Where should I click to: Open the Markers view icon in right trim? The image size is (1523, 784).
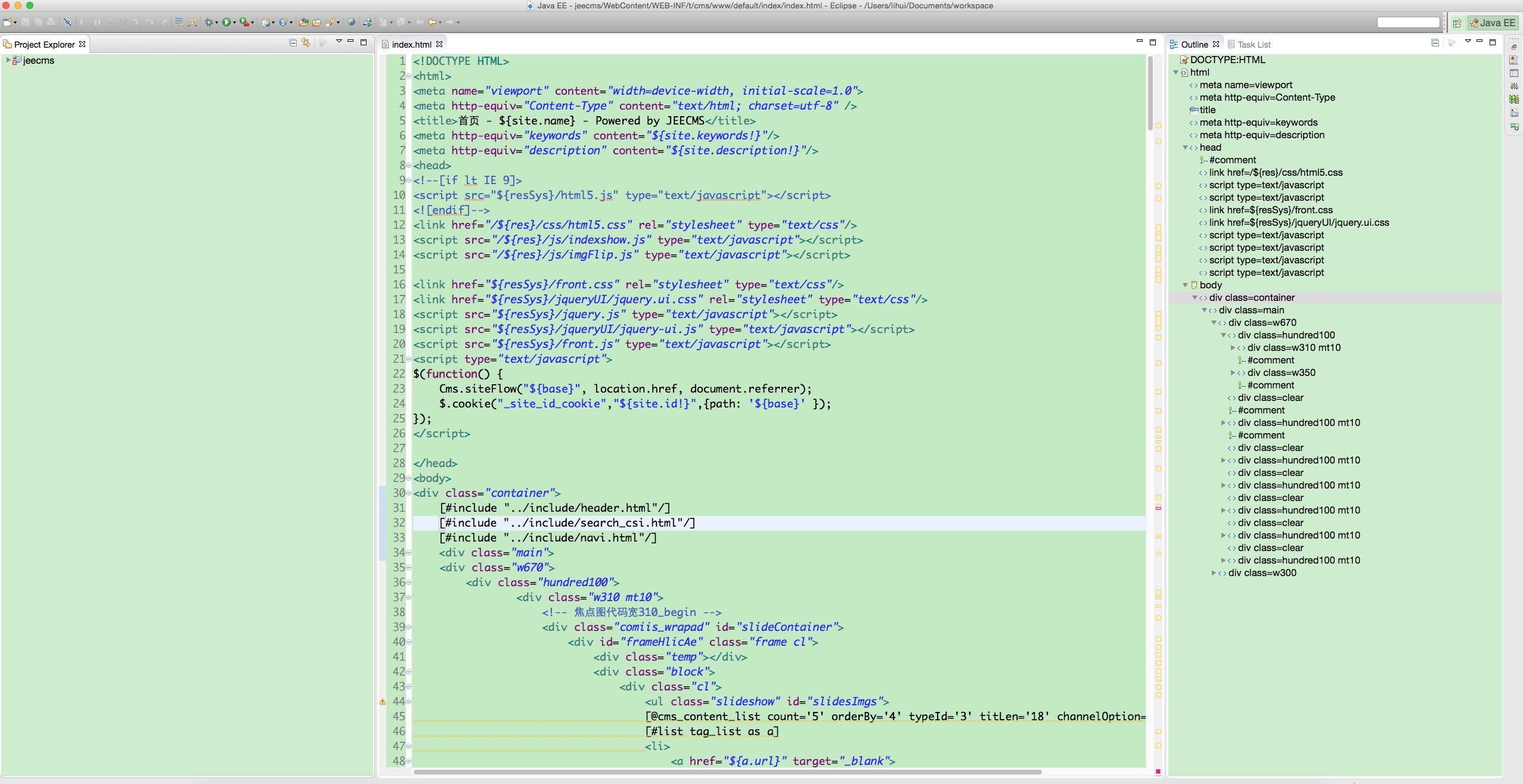1514,60
